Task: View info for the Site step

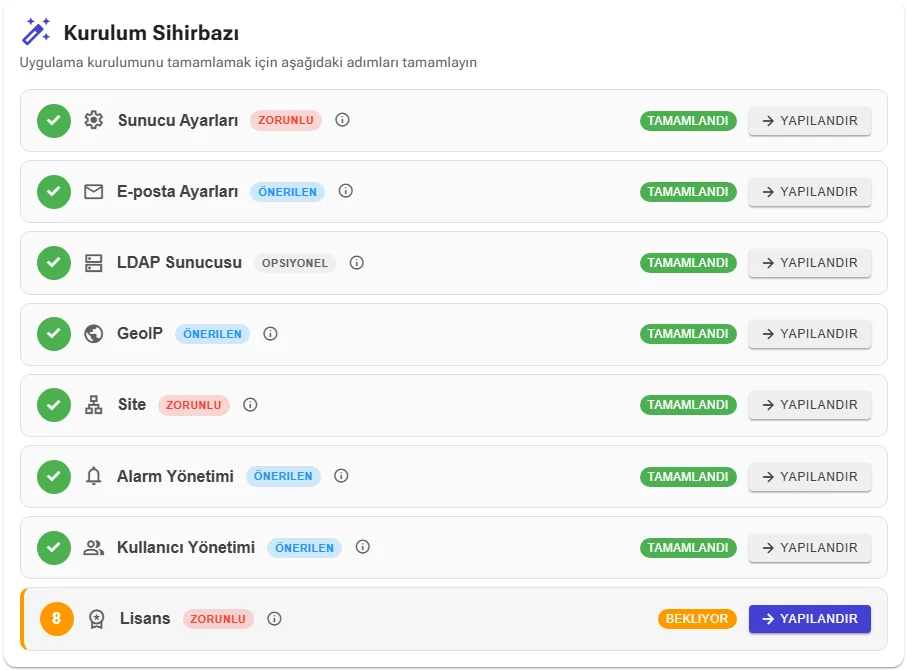Action: pyautogui.click(x=250, y=405)
